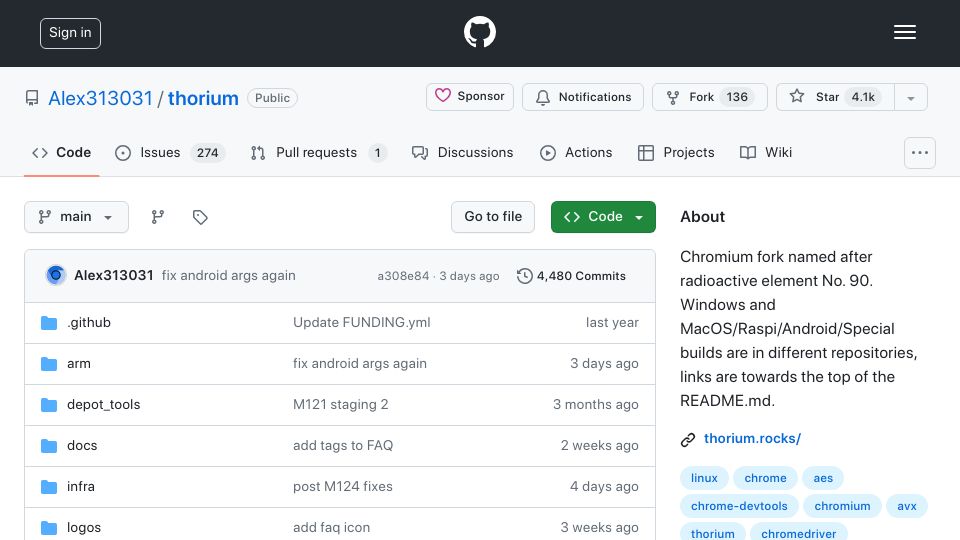Show more tabs with ellipsis button
960x540 pixels.
920,152
